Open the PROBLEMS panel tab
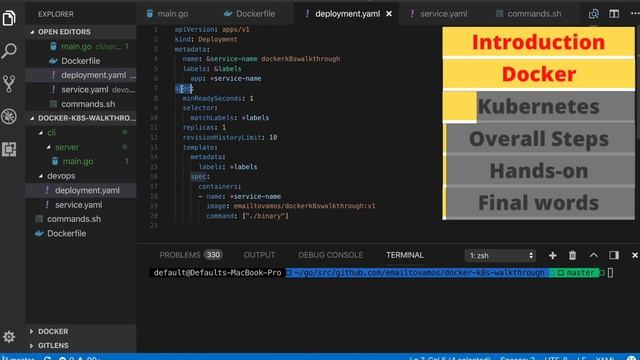The width and height of the screenshot is (640, 360). [180, 255]
